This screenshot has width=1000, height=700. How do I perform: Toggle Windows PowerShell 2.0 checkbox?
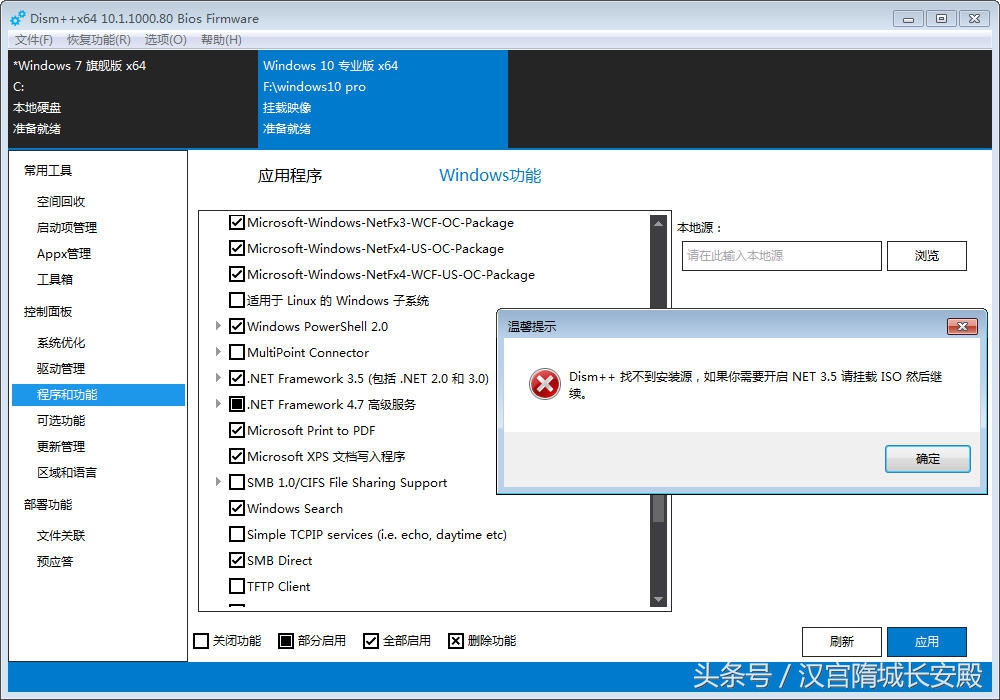tap(237, 326)
